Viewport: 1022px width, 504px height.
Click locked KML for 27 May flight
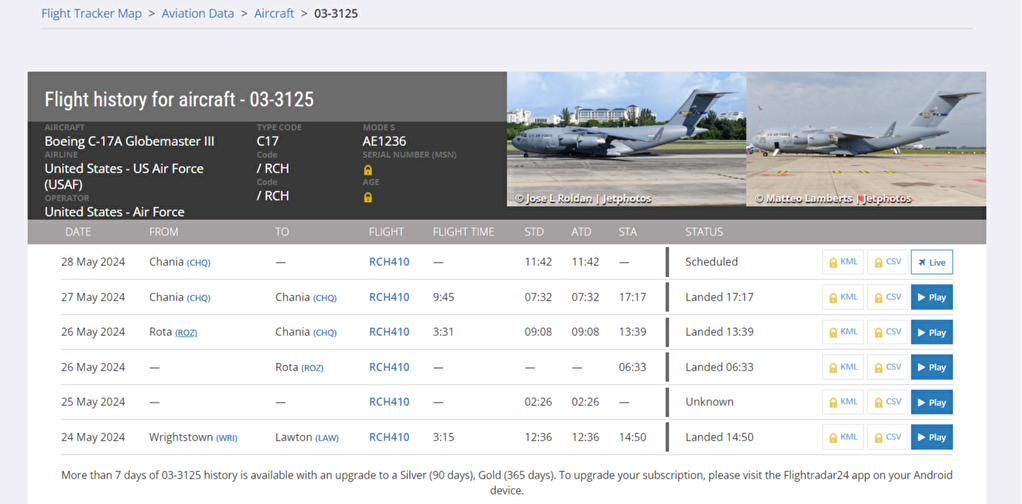843,297
